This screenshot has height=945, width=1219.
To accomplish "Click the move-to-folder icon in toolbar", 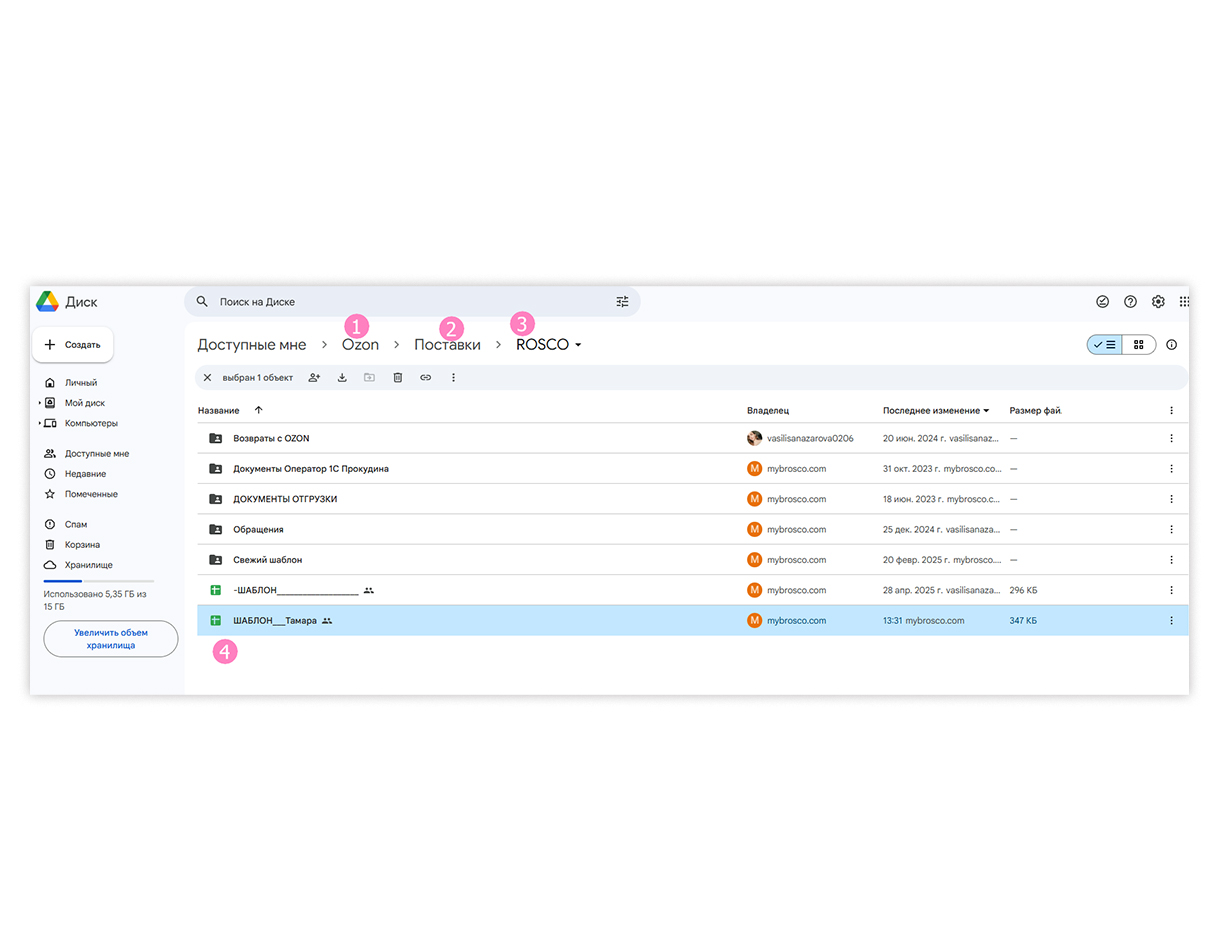I will click(x=369, y=377).
